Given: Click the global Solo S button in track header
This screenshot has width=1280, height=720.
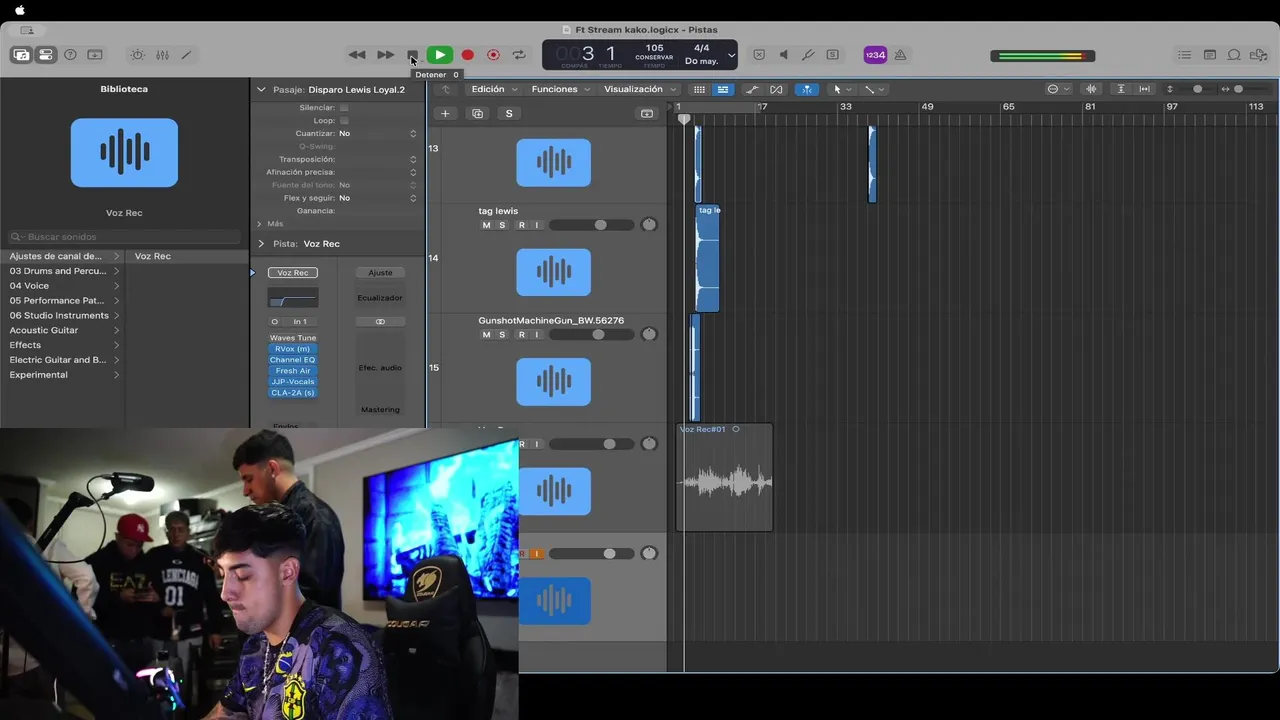Looking at the screenshot, I should click(509, 113).
